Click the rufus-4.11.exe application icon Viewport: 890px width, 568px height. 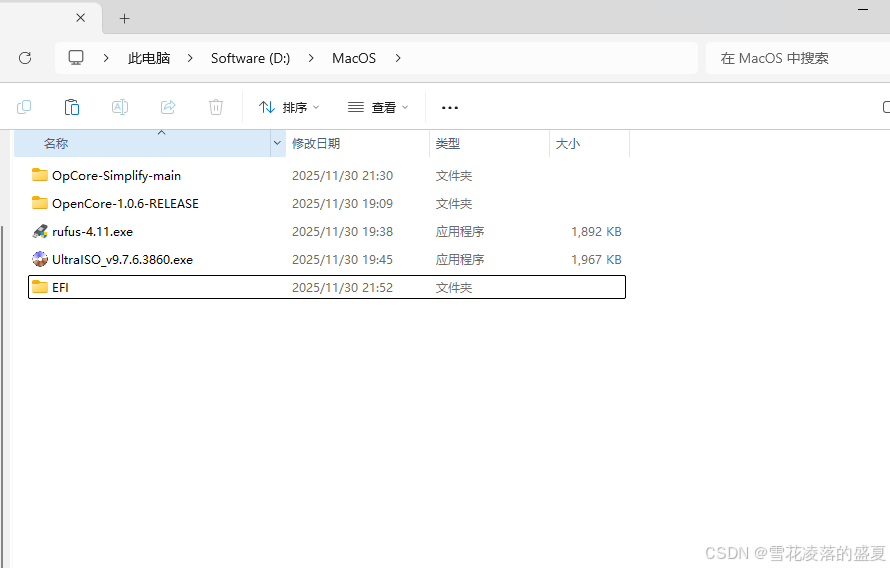pyautogui.click(x=40, y=231)
